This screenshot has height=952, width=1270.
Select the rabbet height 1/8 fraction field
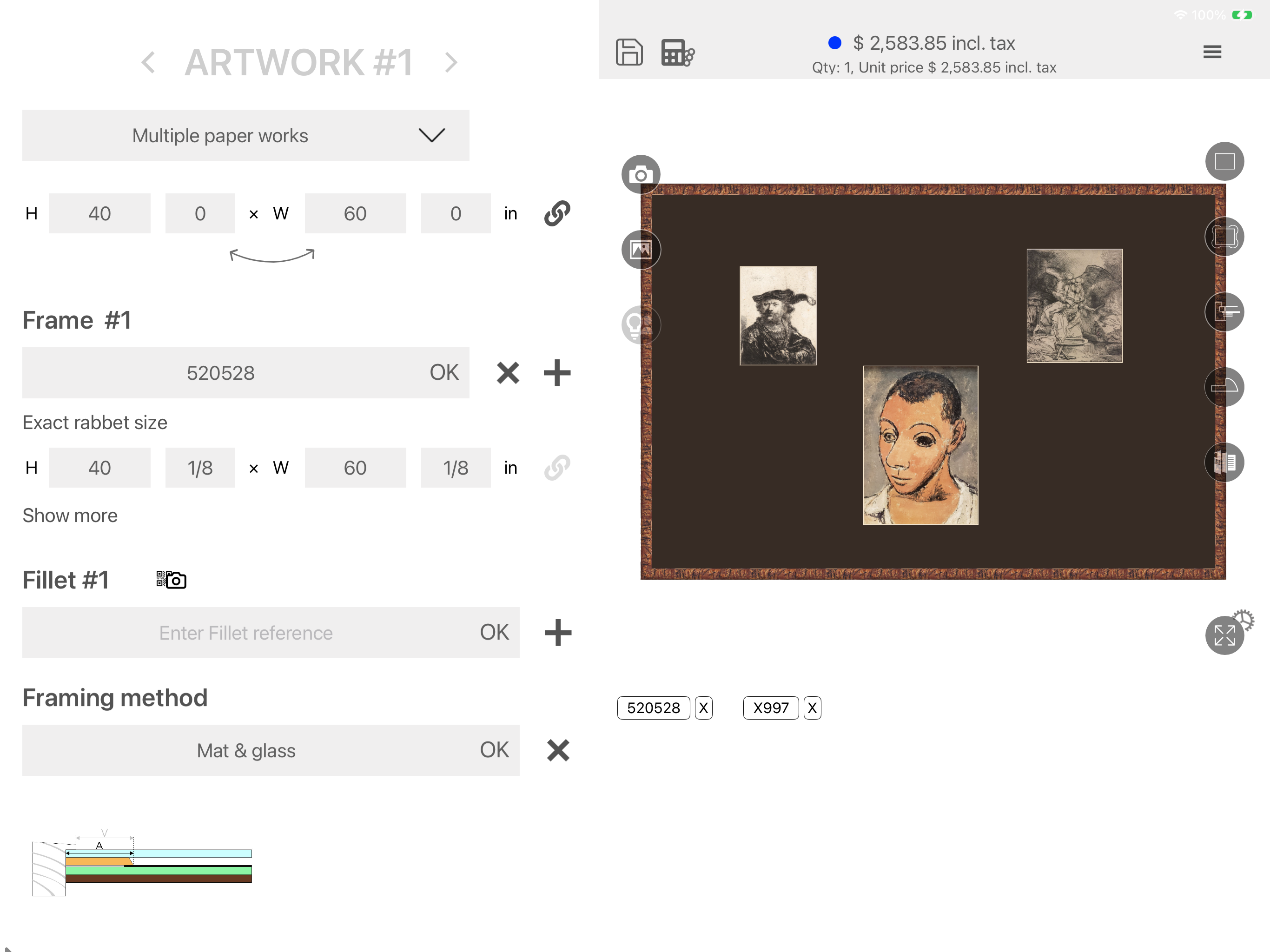(200, 468)
